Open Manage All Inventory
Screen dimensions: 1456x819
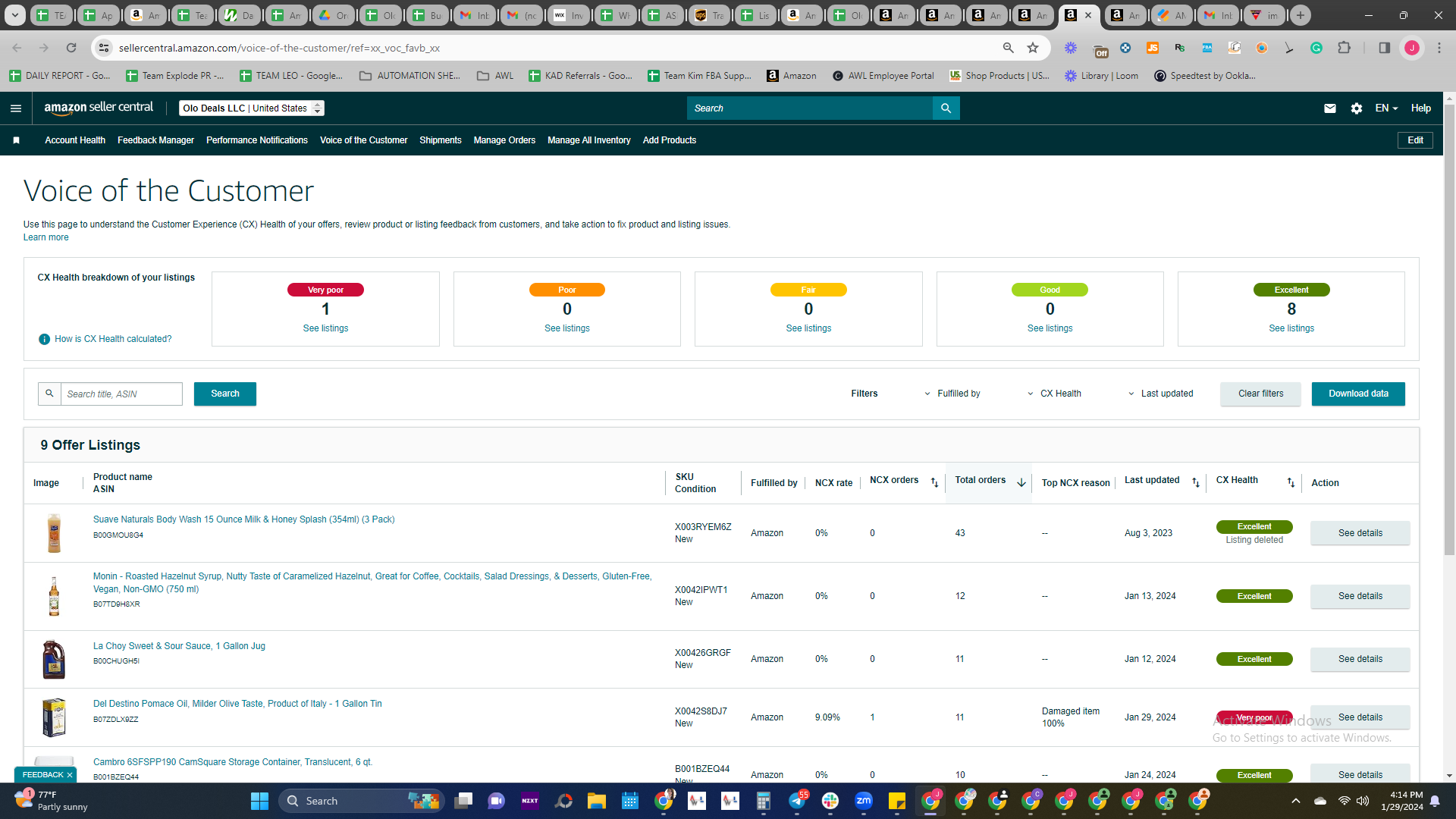589,140
